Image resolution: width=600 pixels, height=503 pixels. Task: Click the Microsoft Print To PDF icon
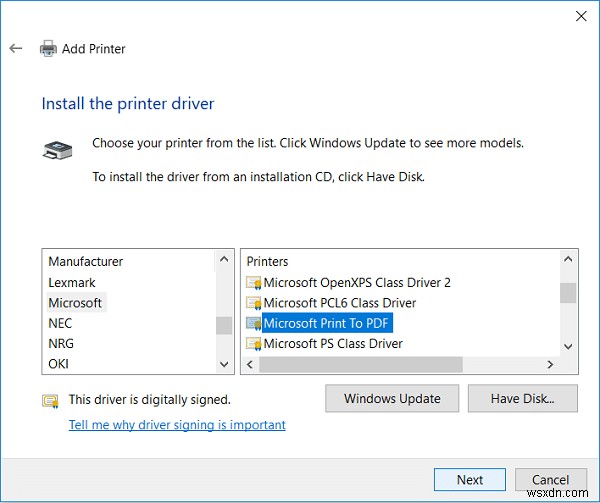pyautogui.click(x=253, y=323)
